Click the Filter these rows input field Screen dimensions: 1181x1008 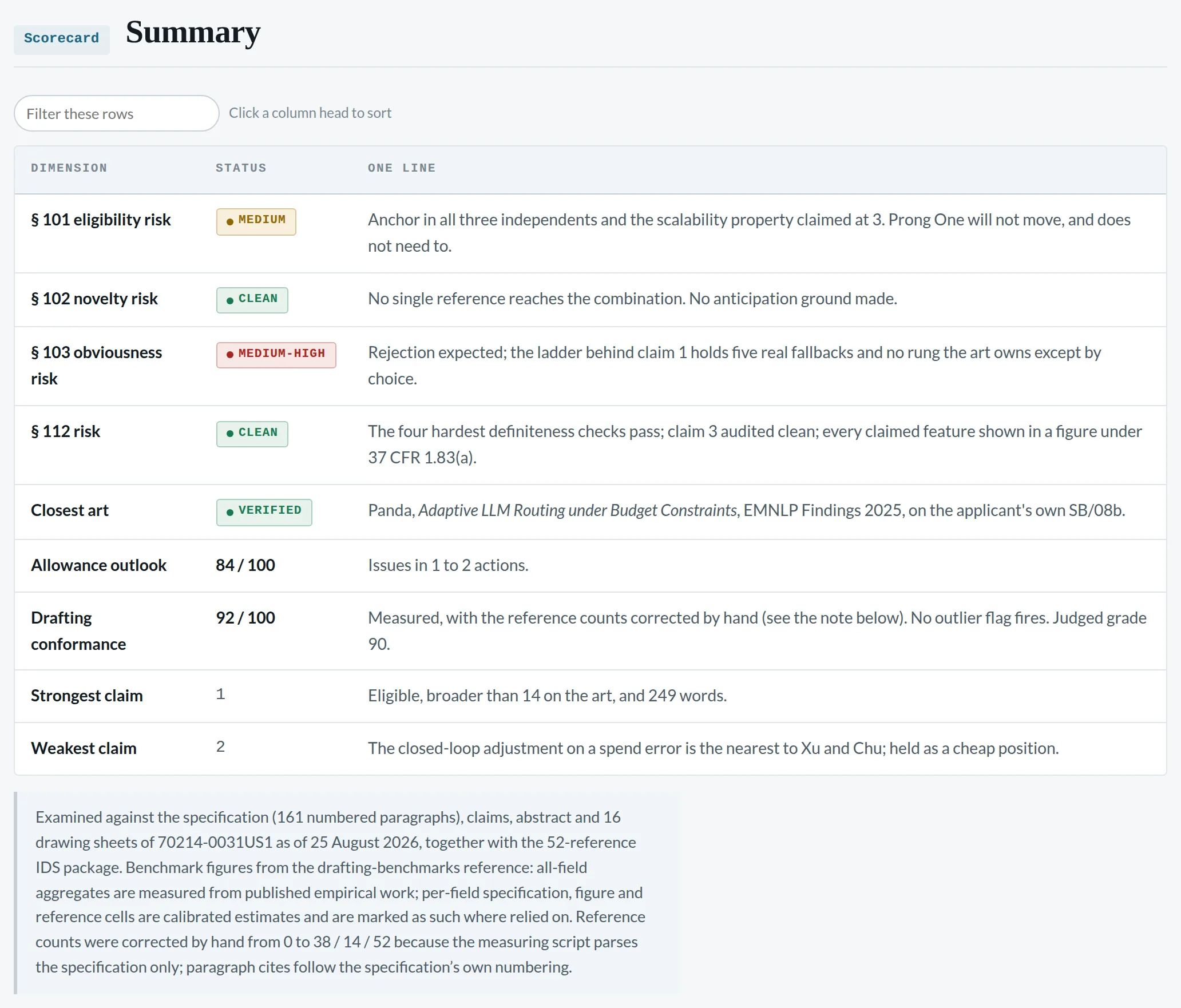[117, 113]
